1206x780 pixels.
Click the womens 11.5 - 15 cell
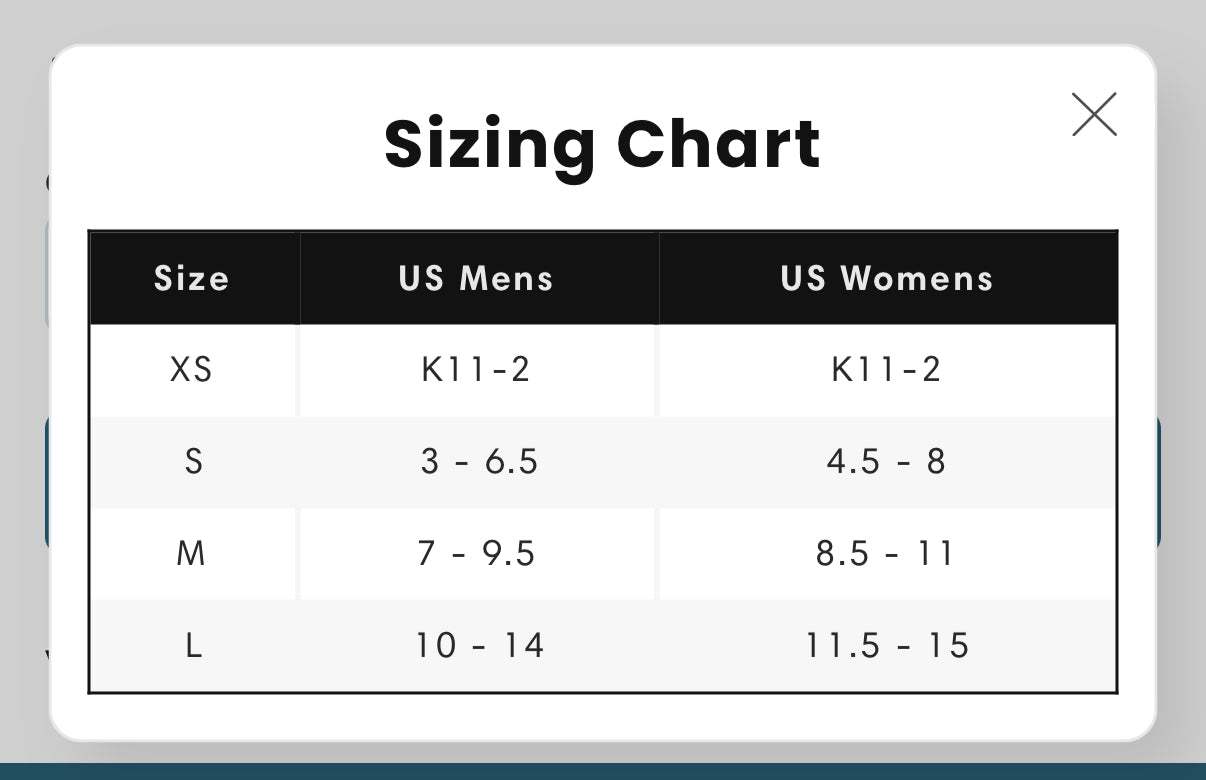tap(888, 645)
